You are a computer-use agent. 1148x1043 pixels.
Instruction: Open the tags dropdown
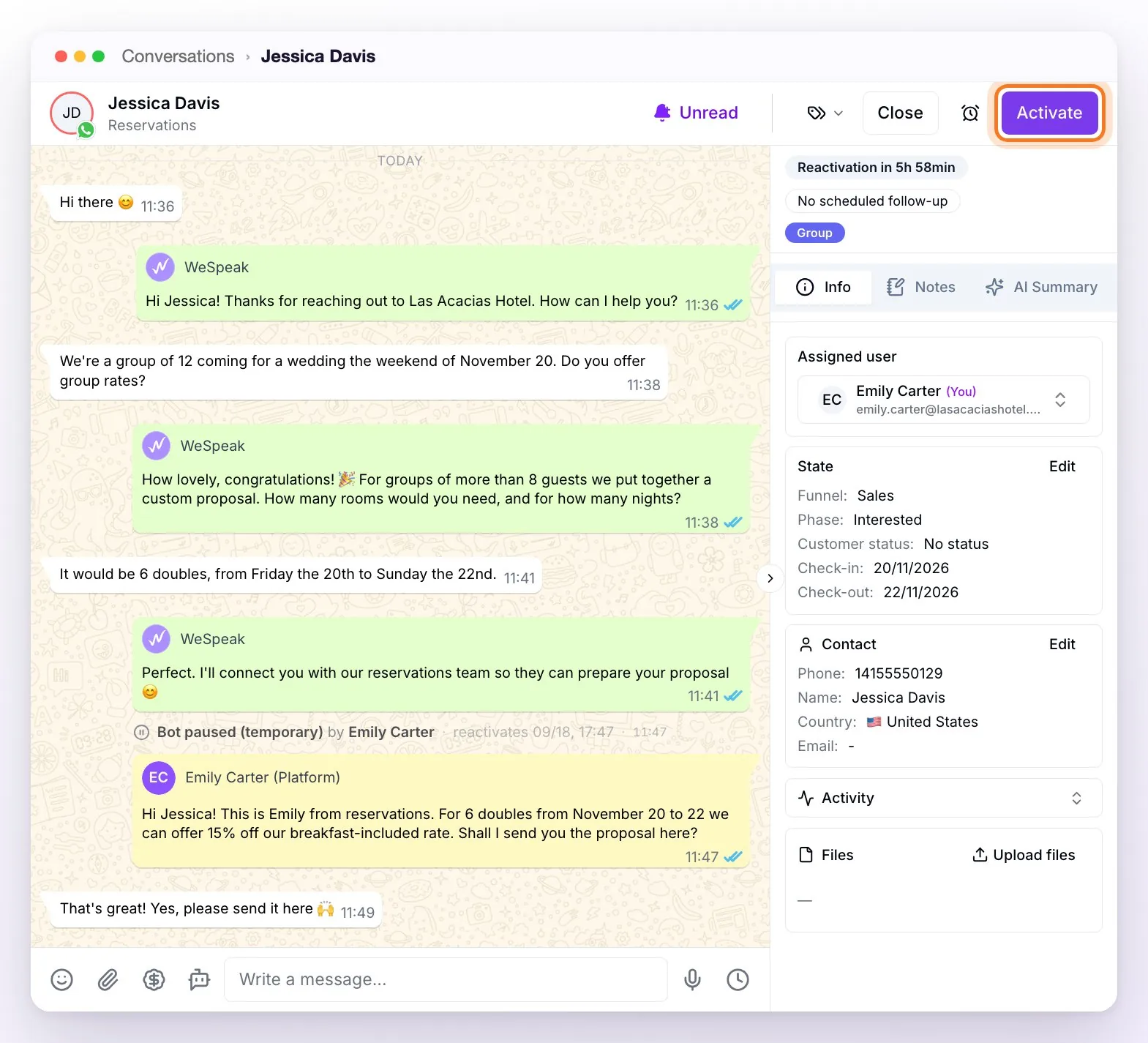click(x=825, y=113)
